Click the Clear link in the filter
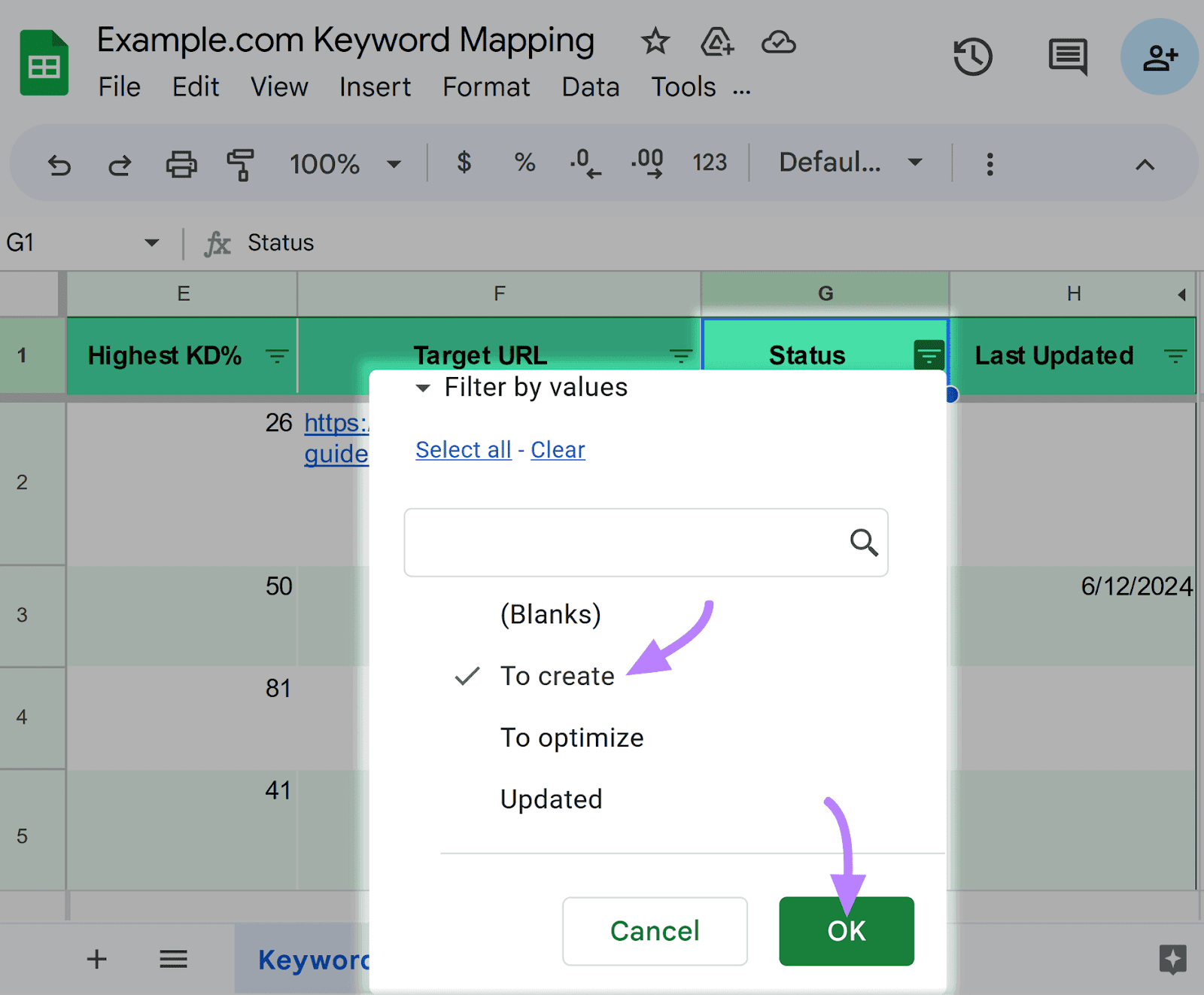This screenshot has width=1204, height=995. pyautogui.click(x=557, y=449)
